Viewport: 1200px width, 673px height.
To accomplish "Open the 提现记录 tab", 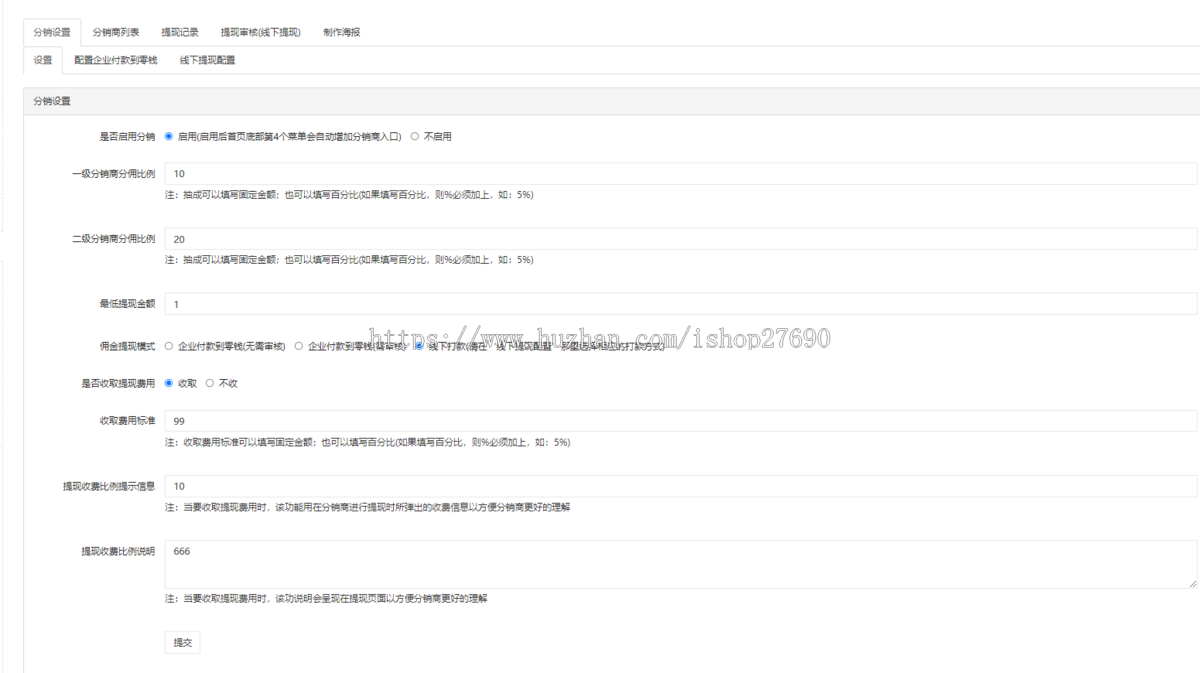I will pos(180,32).
